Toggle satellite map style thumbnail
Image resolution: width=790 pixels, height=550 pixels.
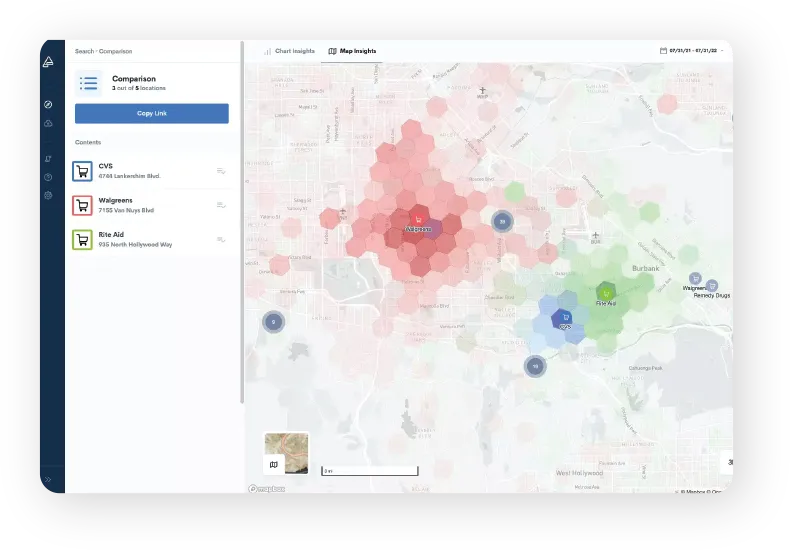pos(286,453)
